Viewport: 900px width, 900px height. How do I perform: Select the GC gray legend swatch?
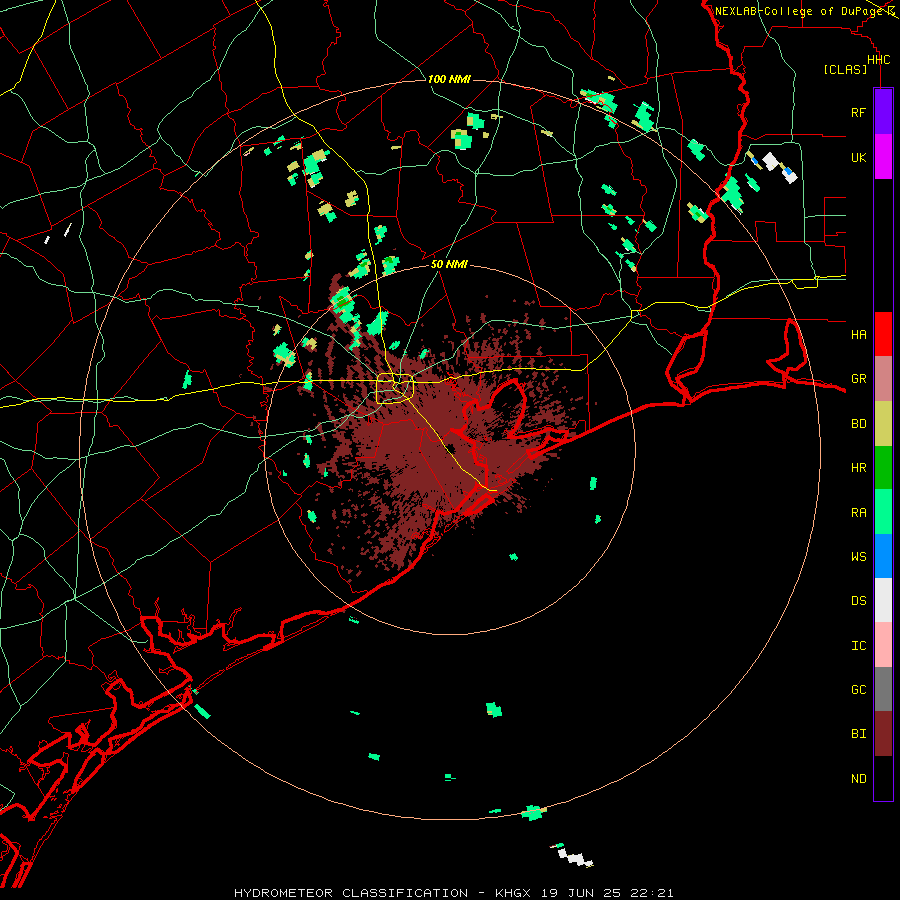(x=883, y=689)
